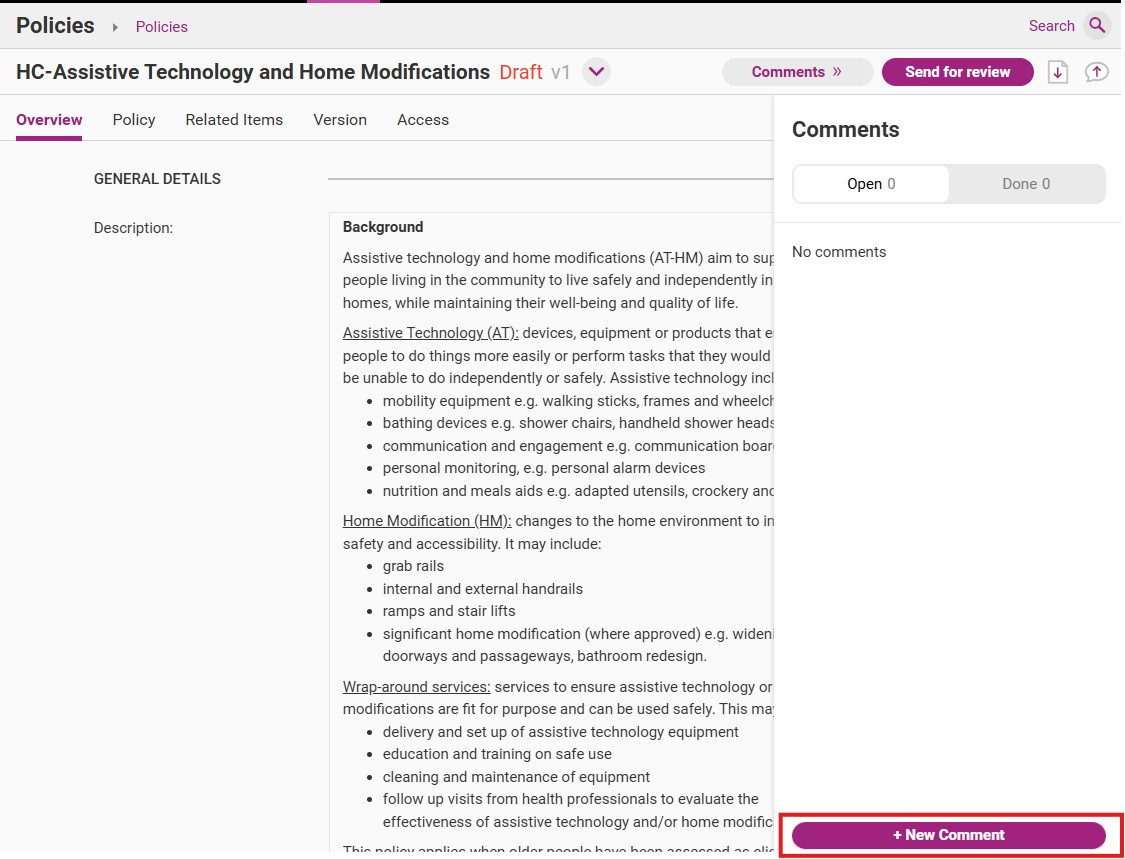Expand the version dropdown chevron beside v1
Image resolution: width=1125 pixels, height=859 pixels.
[596, 72]
